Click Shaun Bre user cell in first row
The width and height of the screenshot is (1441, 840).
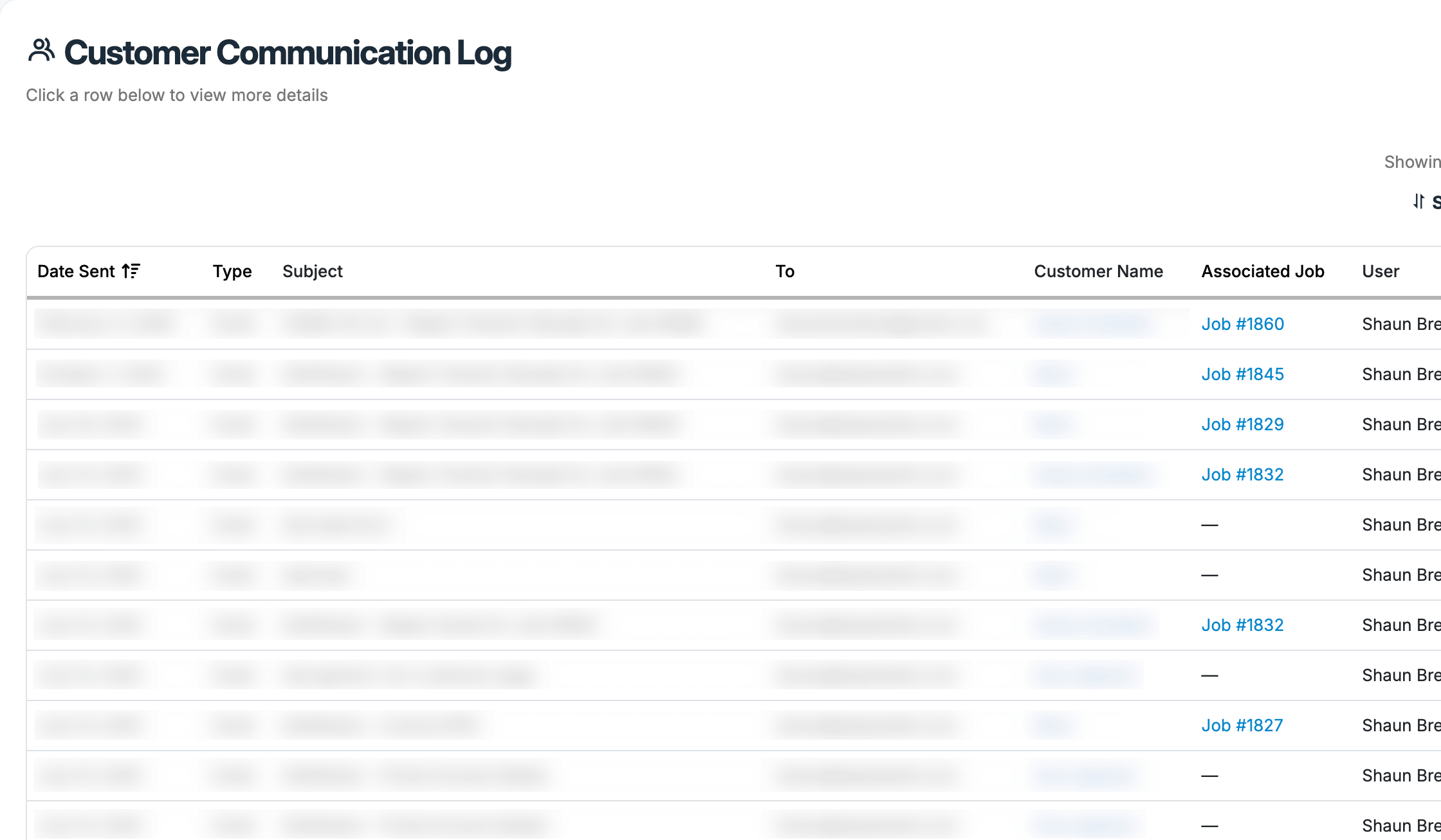1400,324
